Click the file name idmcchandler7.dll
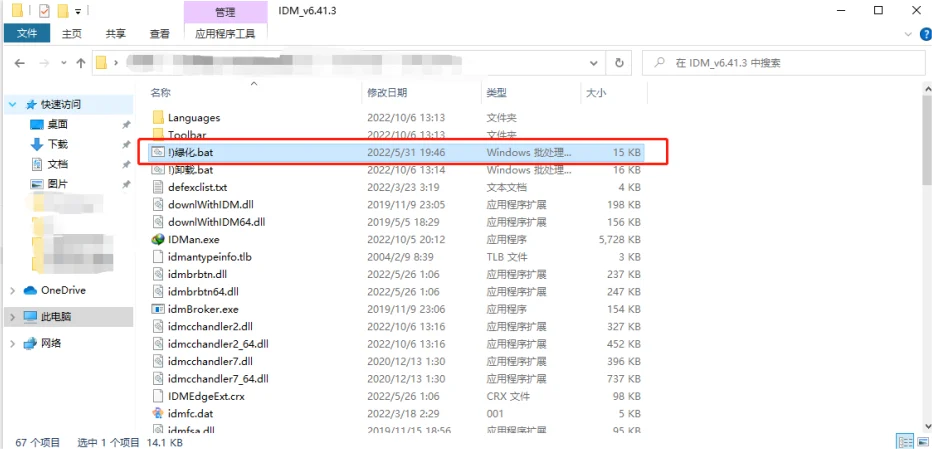The image size is (932, 449). click(210, 361)
